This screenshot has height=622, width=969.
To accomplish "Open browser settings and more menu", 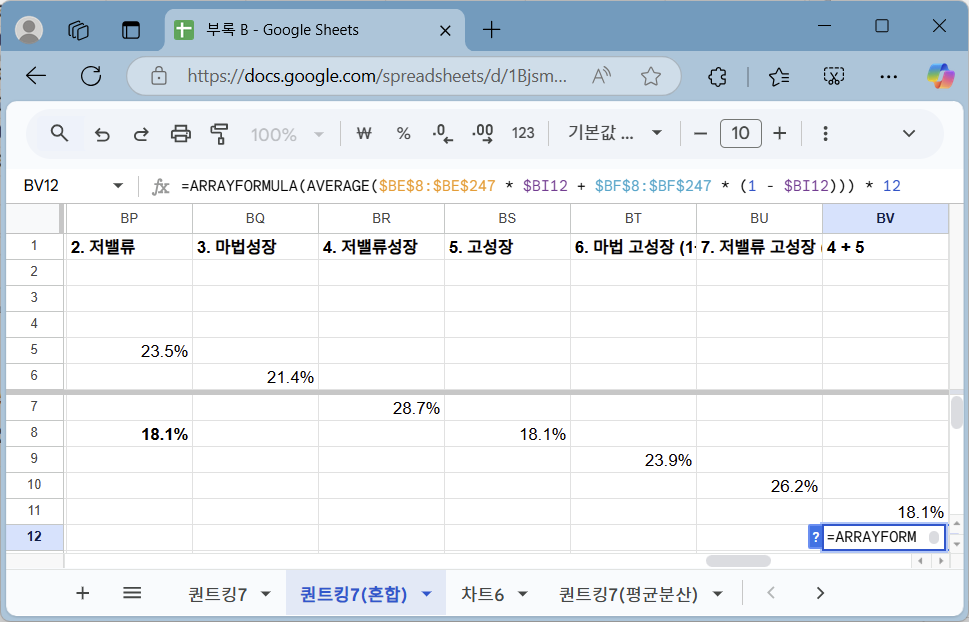I will (x=888, y=77).
